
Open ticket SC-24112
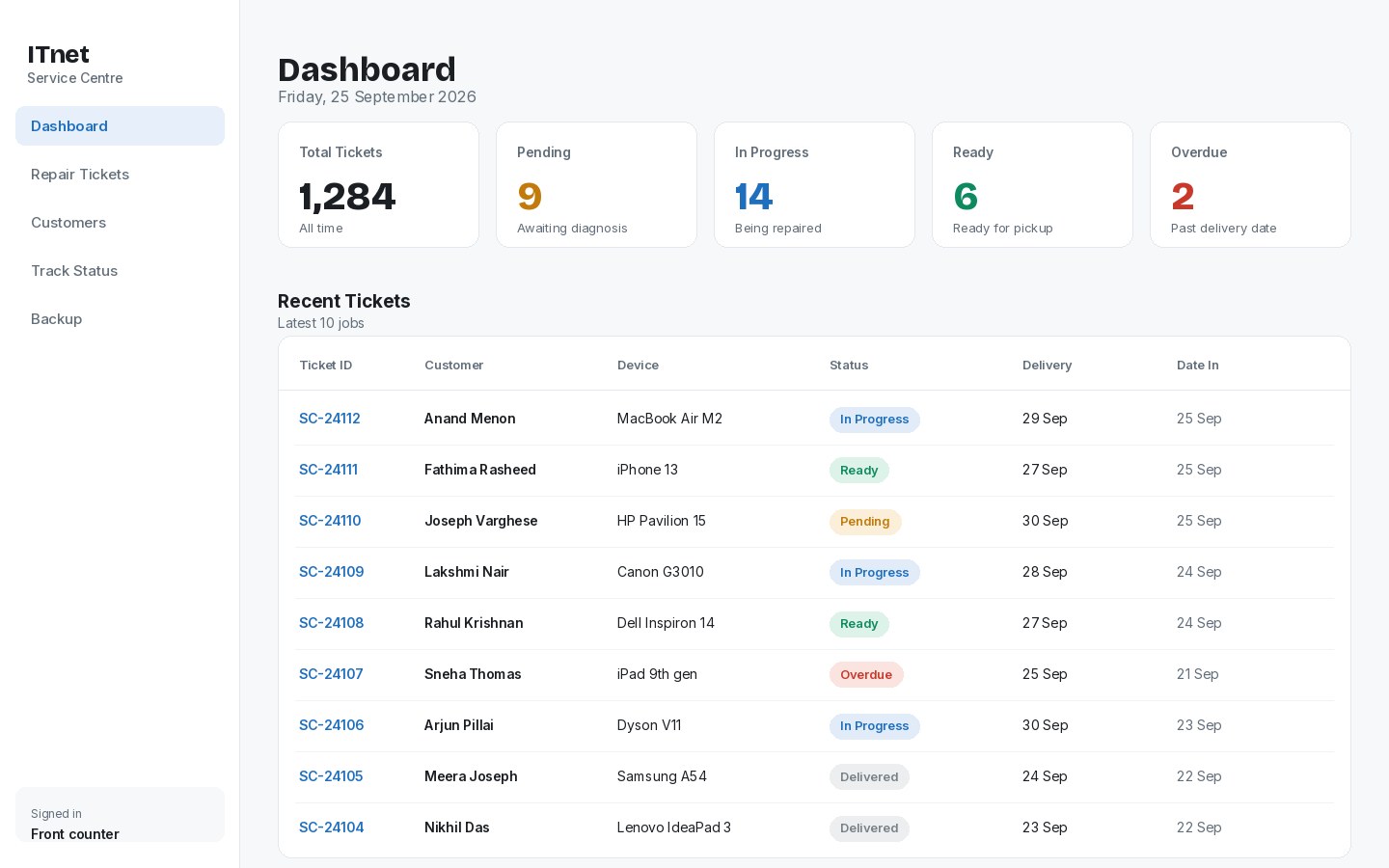tap(330, 419)
